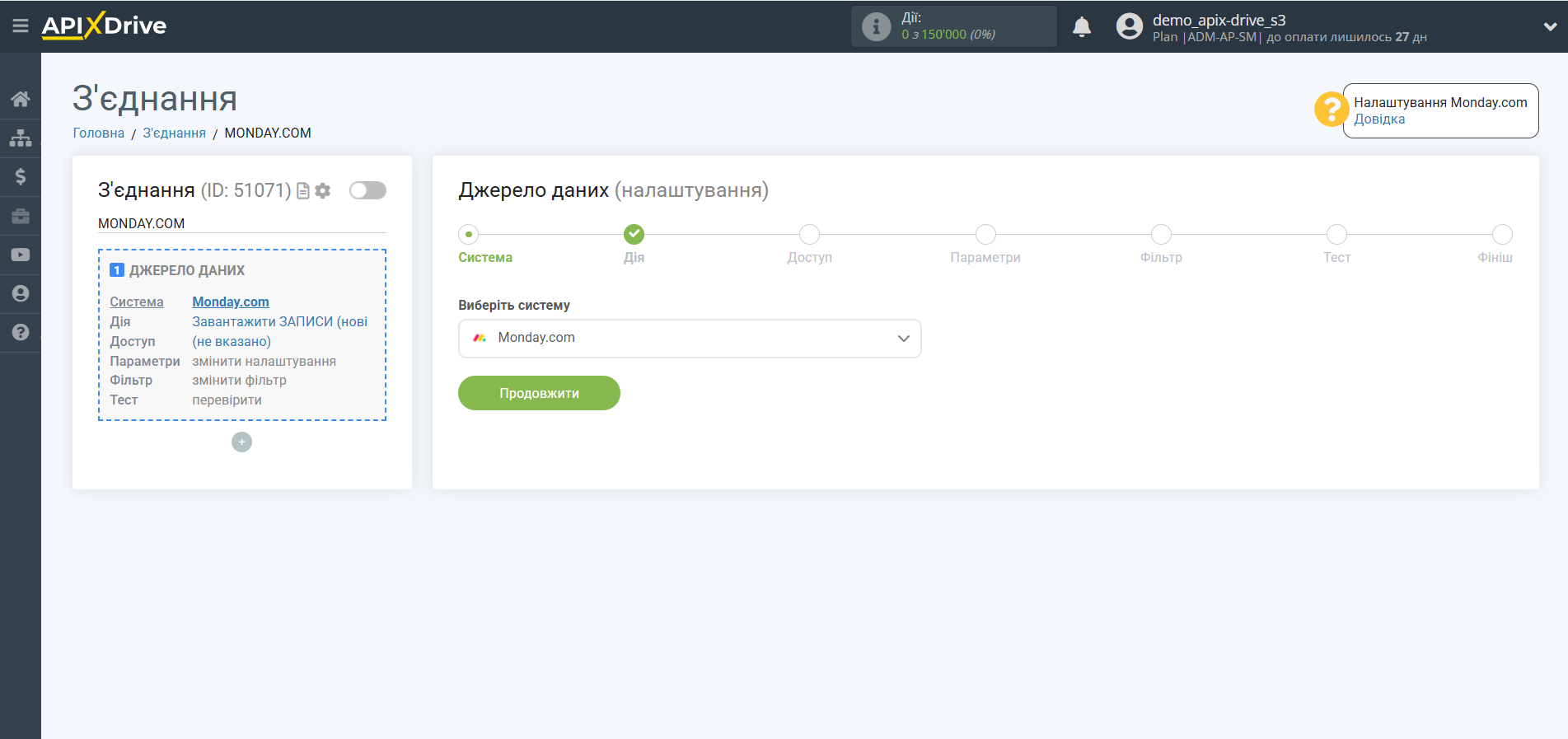Select the Доступ step marker
This screenshot has width=1568, height=739.
pyautogui.click(x=810, y=235)
